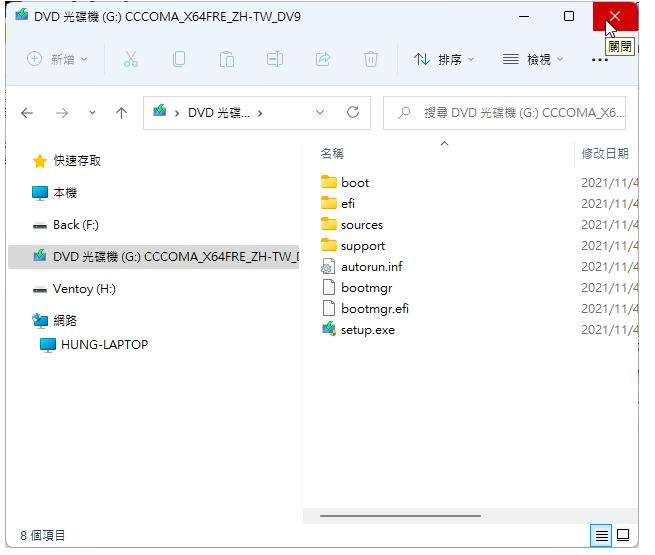Select the autorun.inf file
Viewport: 655px width, 555px height.
coord(372,267)
